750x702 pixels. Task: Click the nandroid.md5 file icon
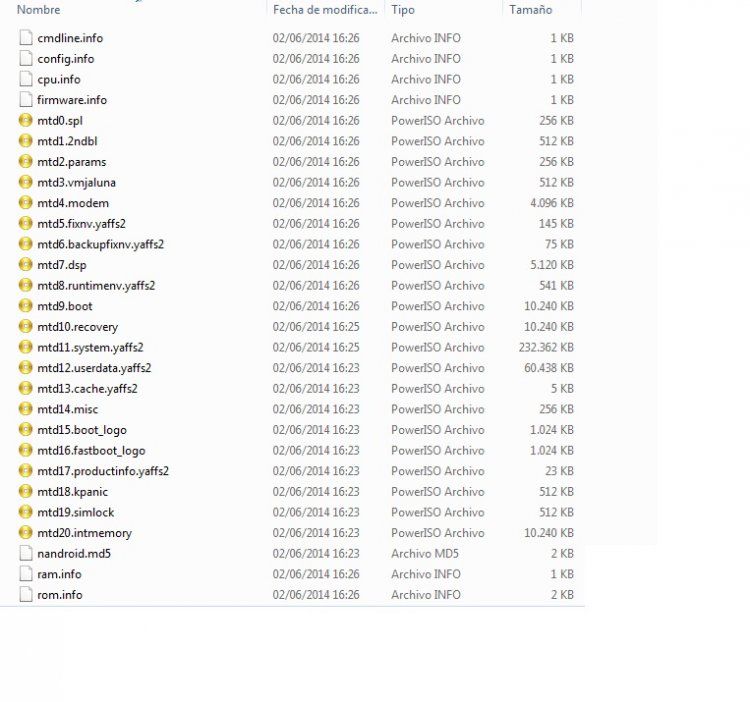pos(25,553)
